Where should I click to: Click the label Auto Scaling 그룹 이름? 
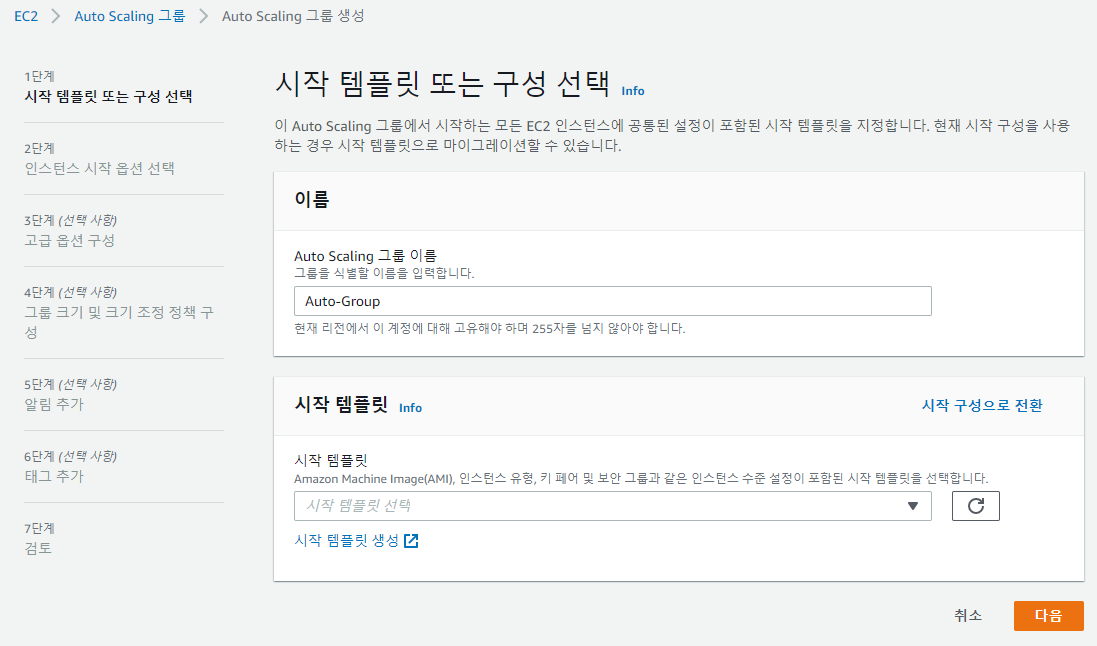(365, 255)
